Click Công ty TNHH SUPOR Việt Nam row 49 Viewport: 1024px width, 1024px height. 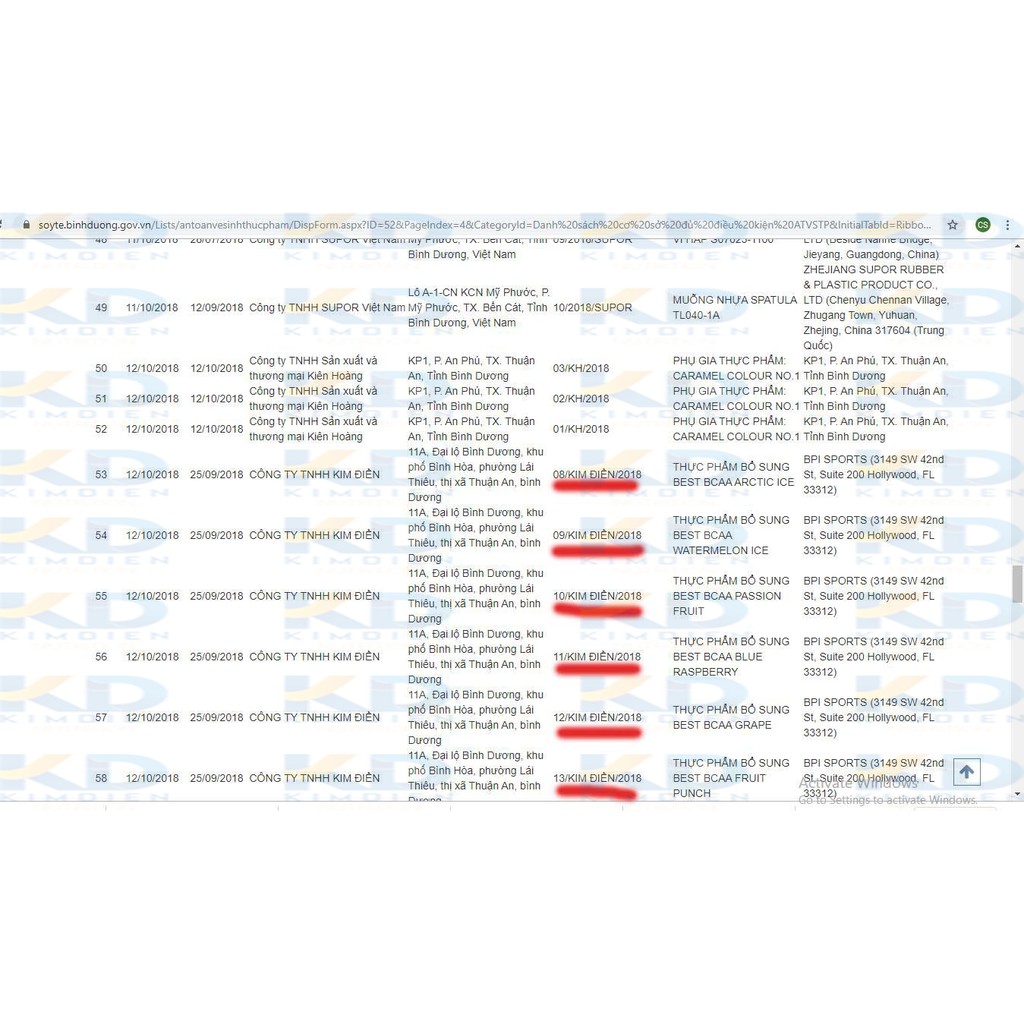(x=327, y=307)
